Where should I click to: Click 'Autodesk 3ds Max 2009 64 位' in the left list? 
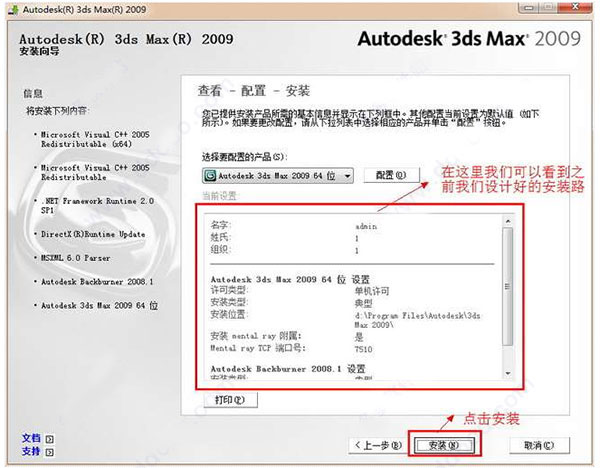[99, 305]
